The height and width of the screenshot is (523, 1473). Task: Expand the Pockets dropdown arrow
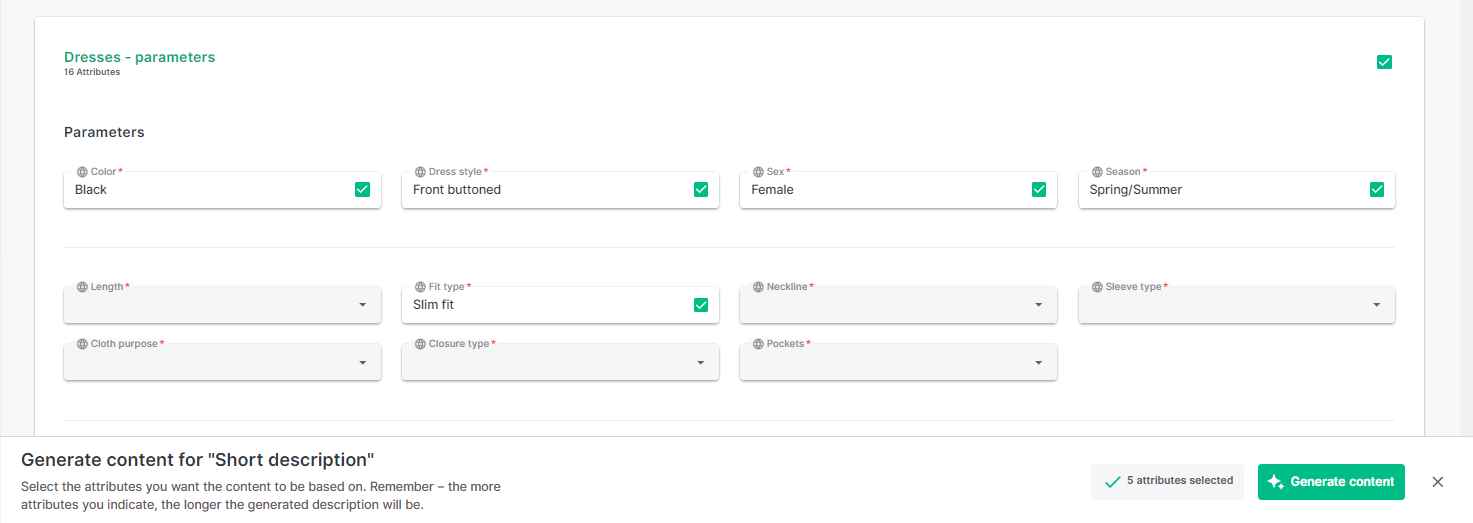(x=1038, y=362)
